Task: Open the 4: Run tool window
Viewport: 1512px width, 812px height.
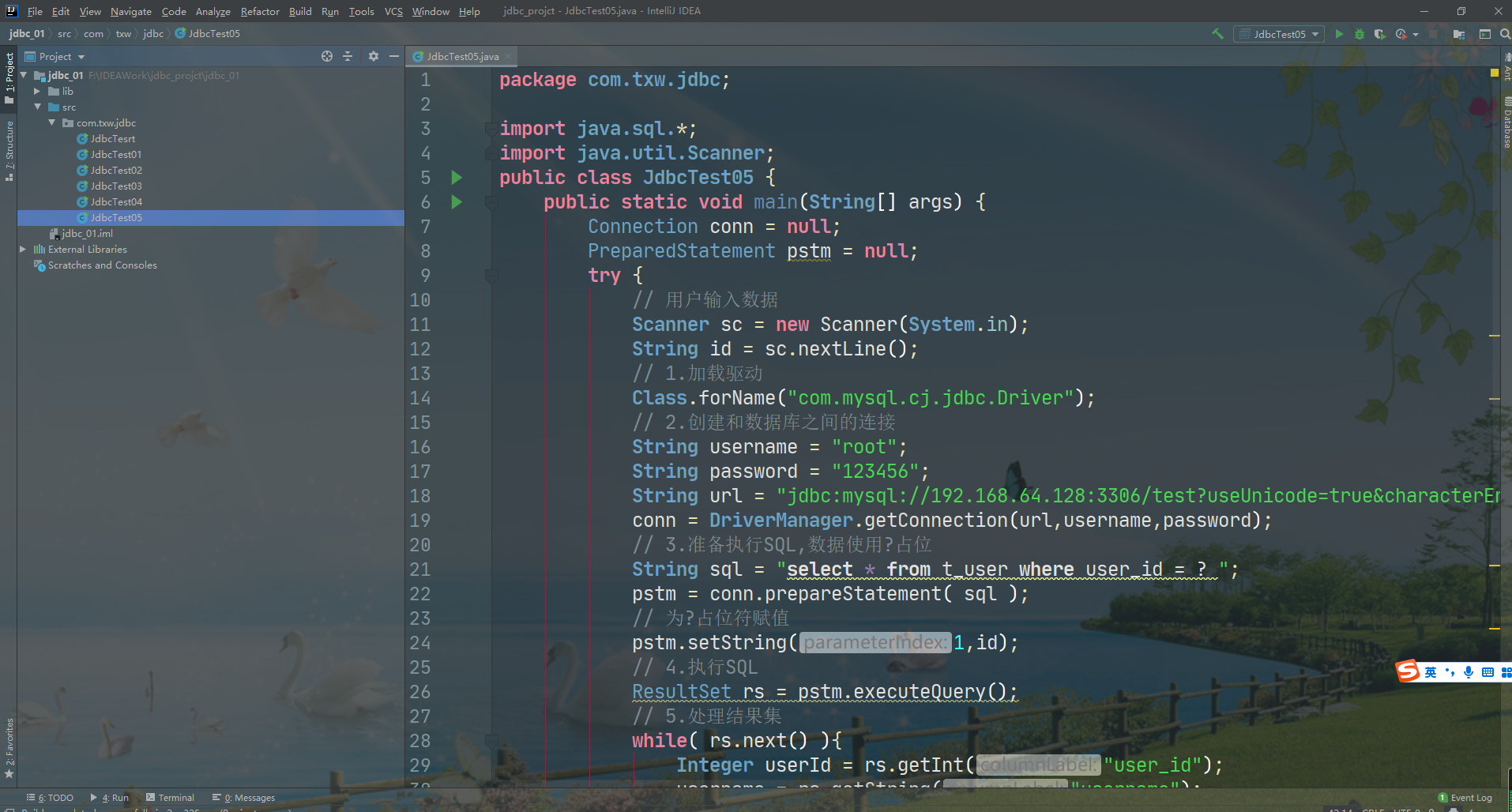Action: (x=110, y=798)
